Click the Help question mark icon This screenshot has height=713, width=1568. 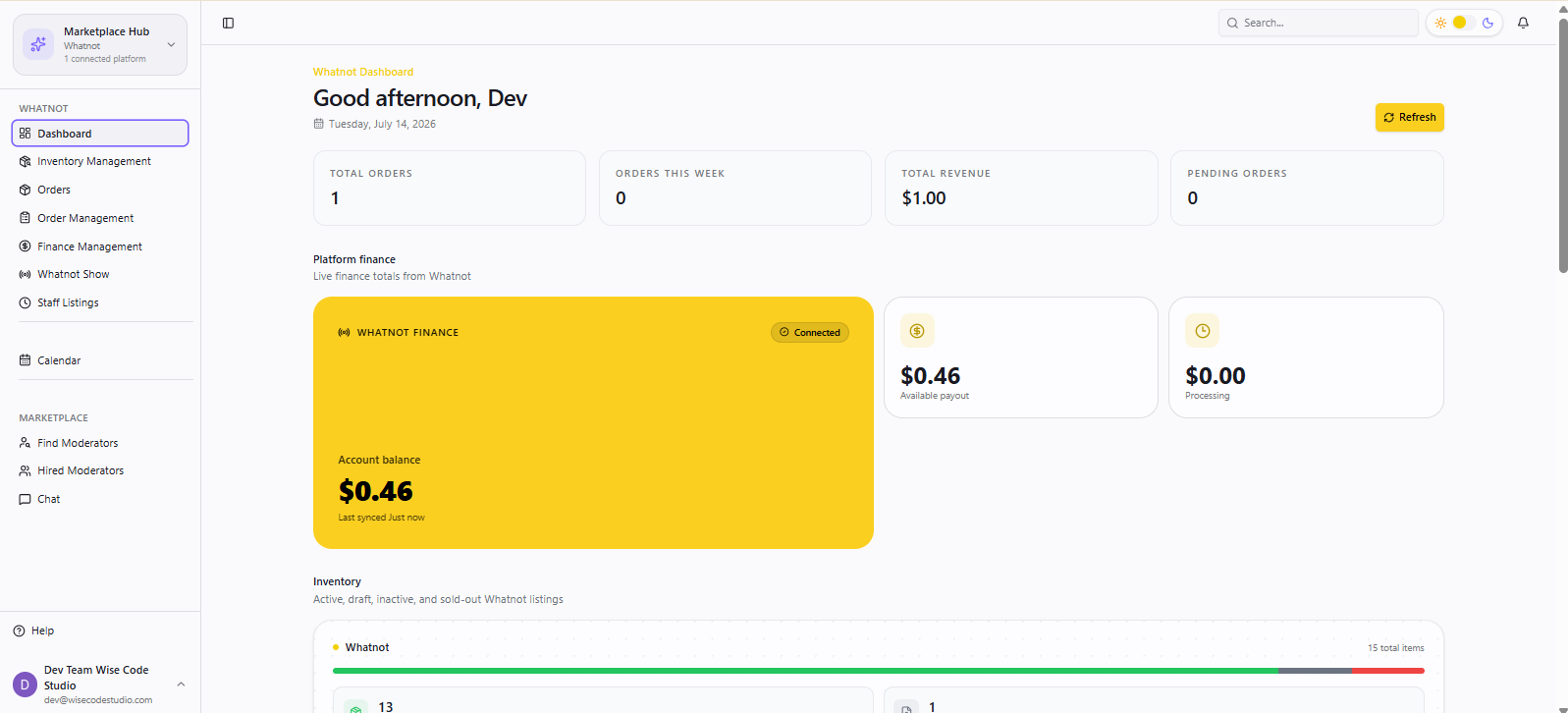tap(19, 631)
